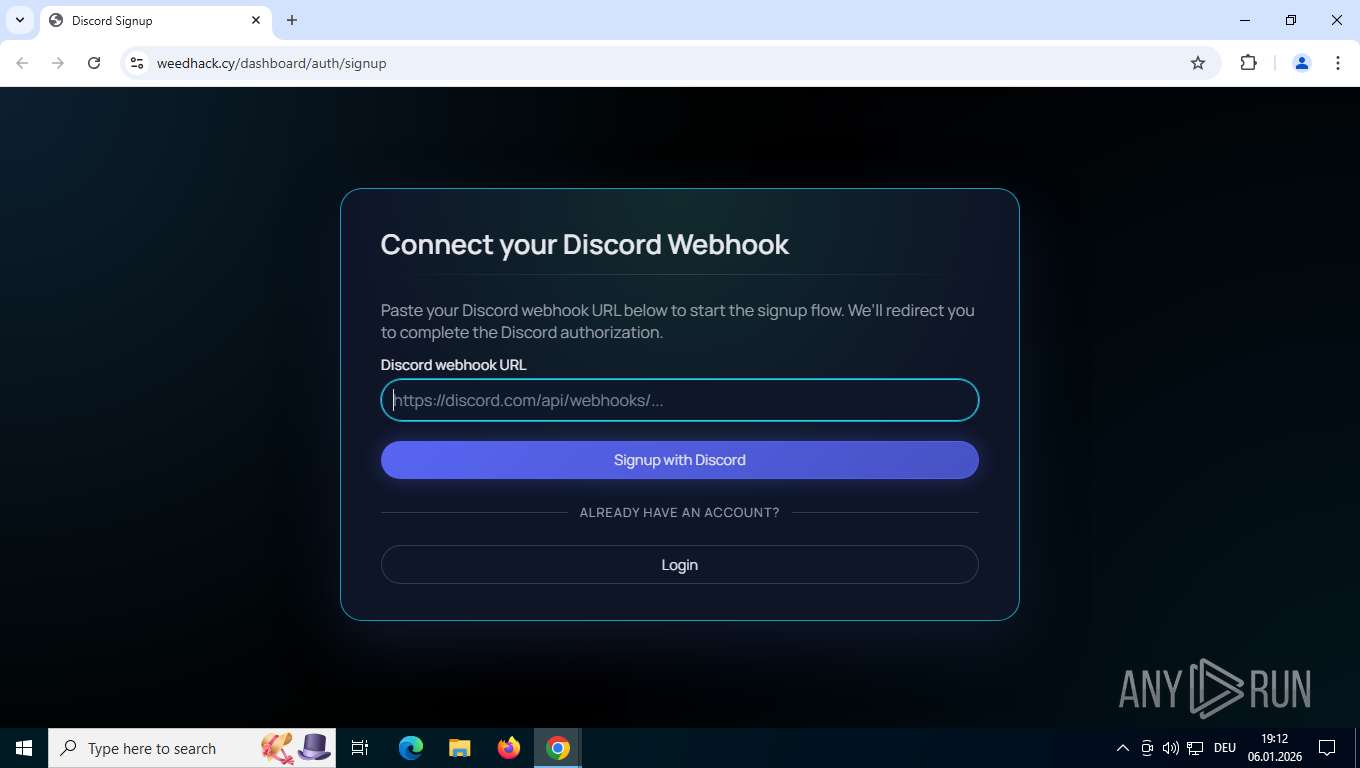Click the address bar URL text
1360x768 pixels.
pos(271,63)
